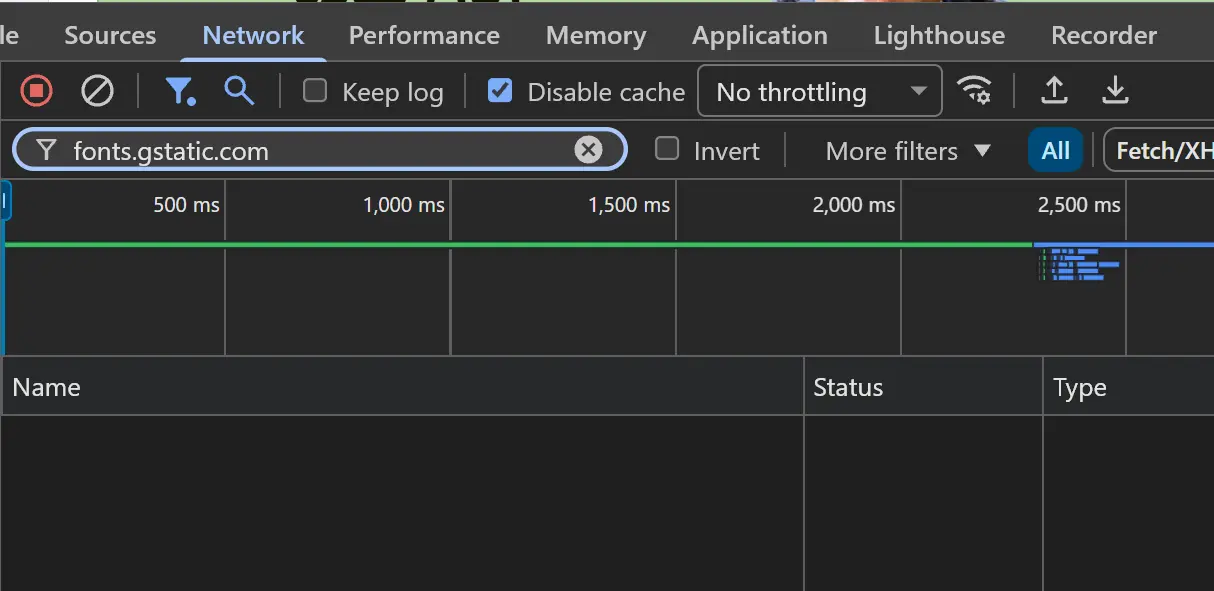Open the No throttling dropdown
Viewport: 1214px width, 591px height.
click(x=820, y=92)
